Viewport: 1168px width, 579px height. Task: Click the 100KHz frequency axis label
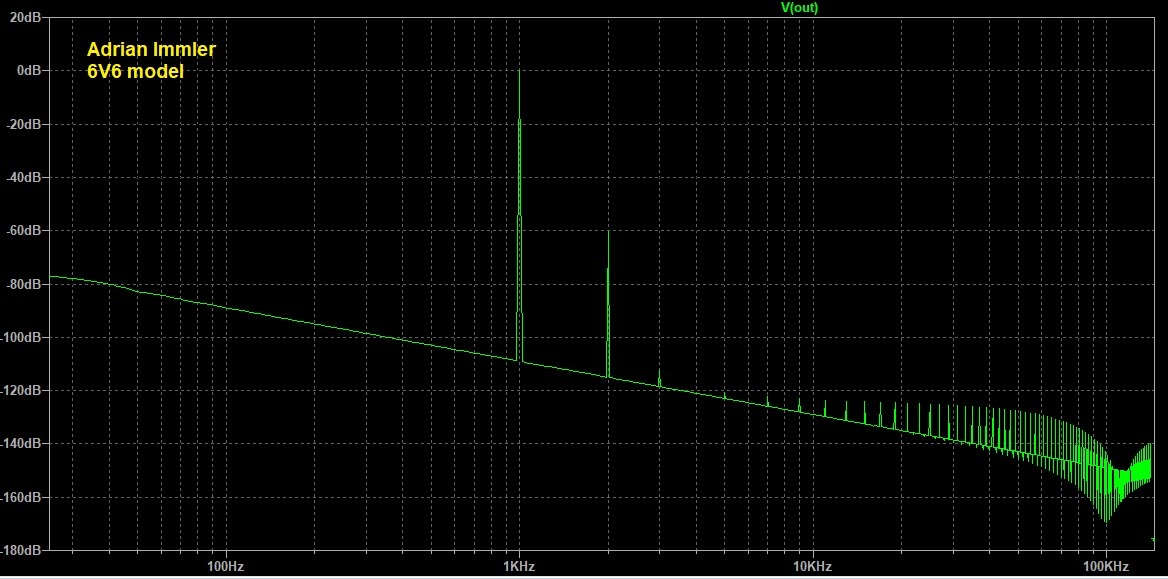click(x=1105, y=567)
